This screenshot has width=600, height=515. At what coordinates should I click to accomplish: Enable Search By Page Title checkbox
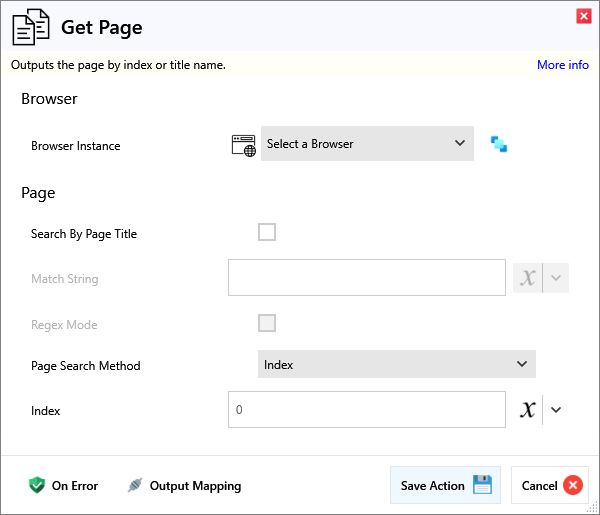(267, 232)
